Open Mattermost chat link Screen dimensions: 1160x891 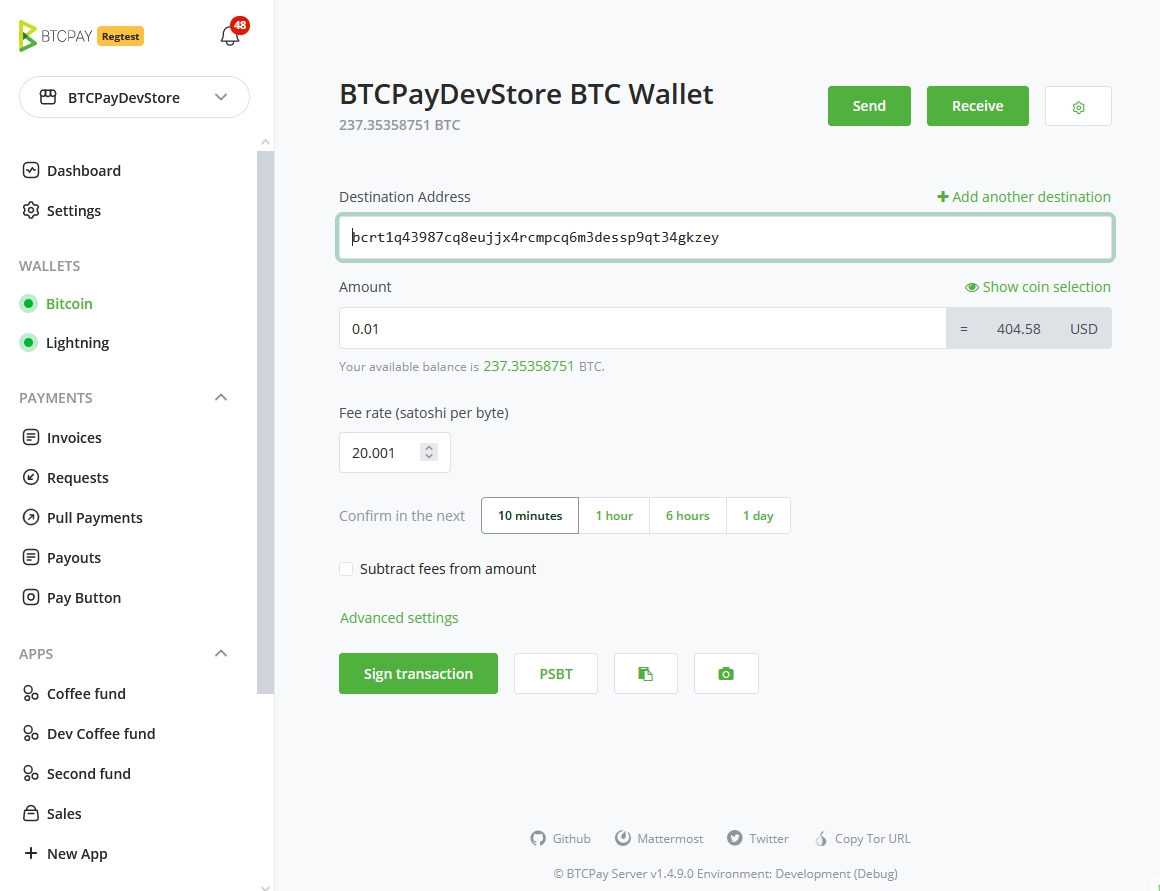point(659,839)
